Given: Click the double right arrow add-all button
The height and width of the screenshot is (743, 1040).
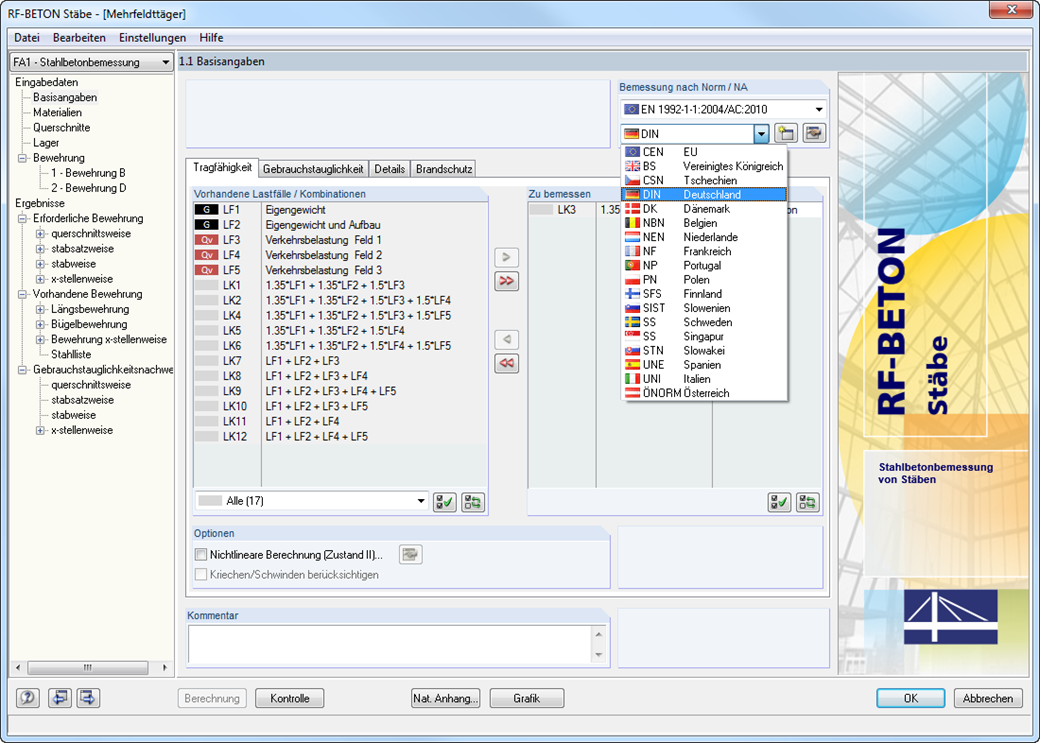Looking at the screenshot, I should point(506,281).
